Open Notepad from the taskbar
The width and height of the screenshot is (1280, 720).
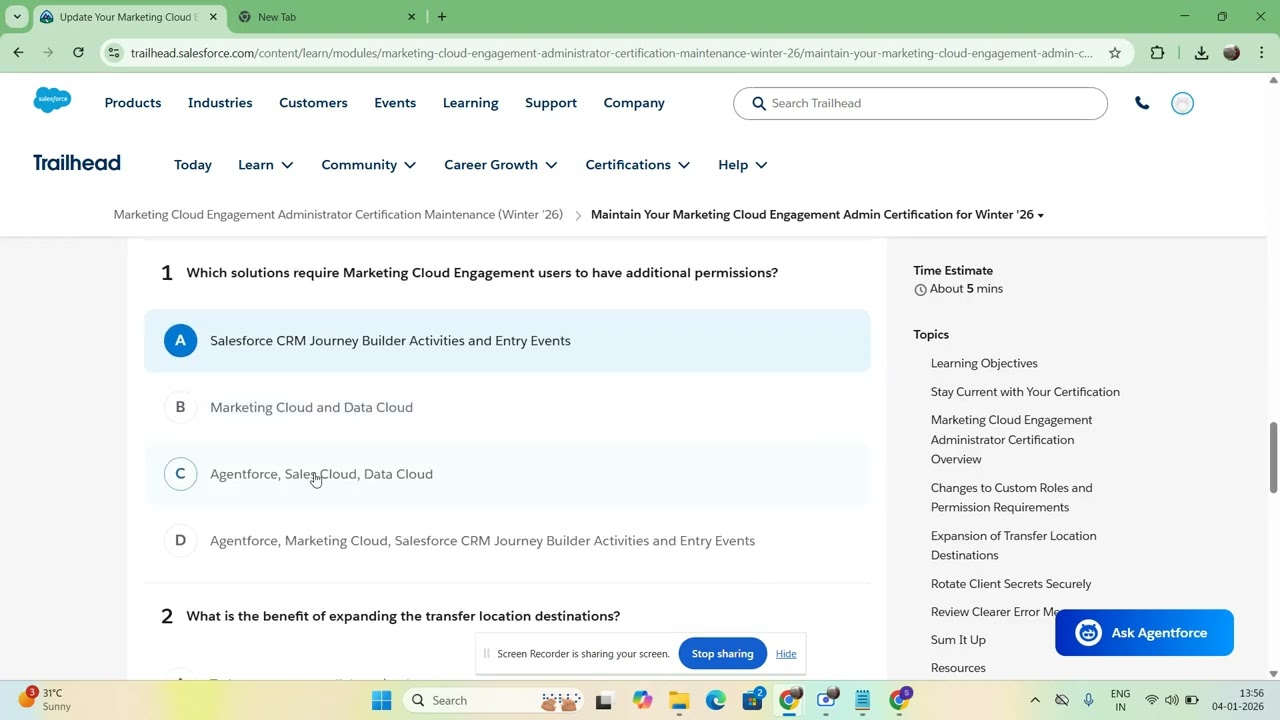pyautogui.click(x=863, y=700)
